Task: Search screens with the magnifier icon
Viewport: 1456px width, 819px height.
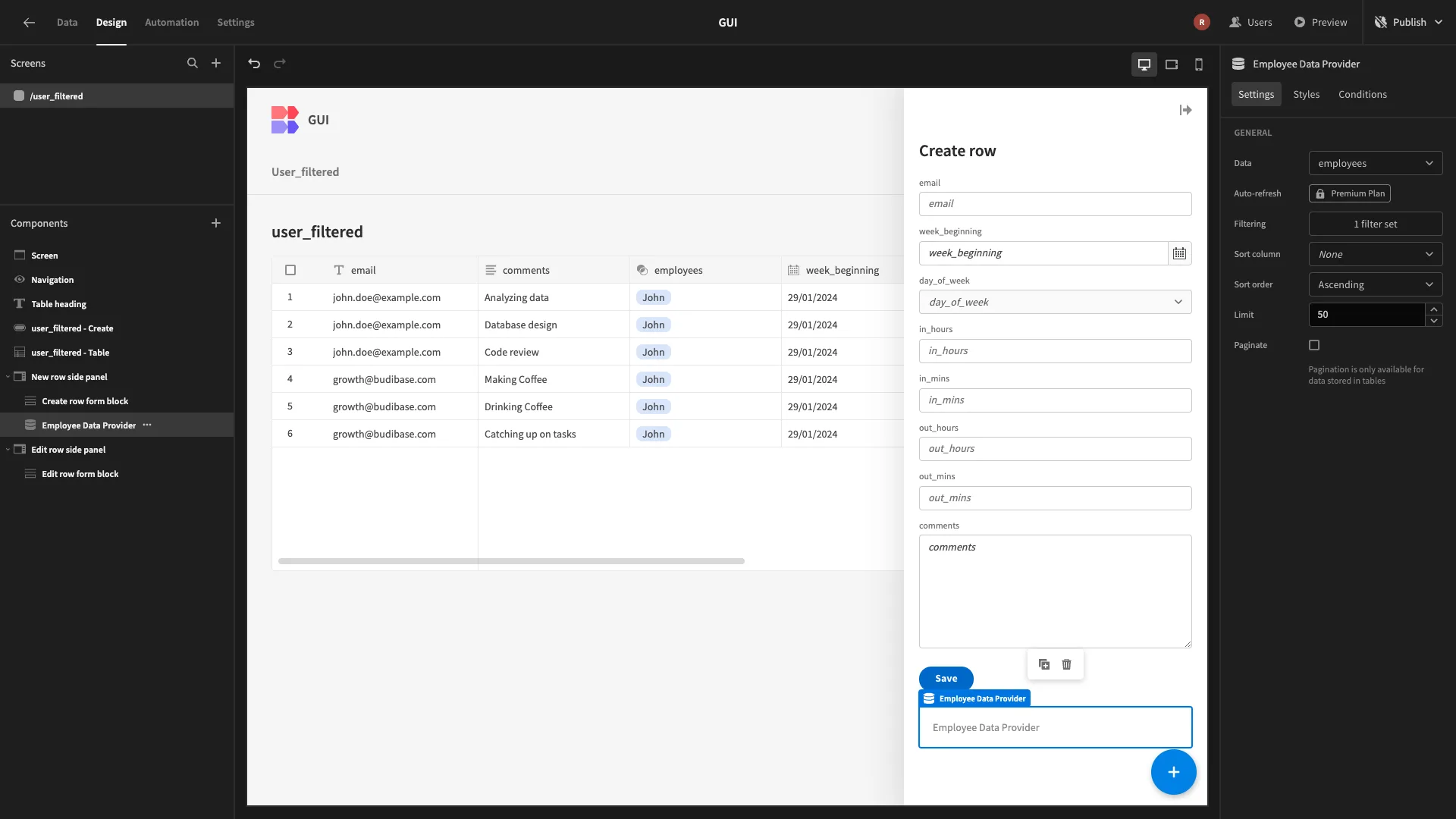Action: pyautogui.click(x=193, y=63)
